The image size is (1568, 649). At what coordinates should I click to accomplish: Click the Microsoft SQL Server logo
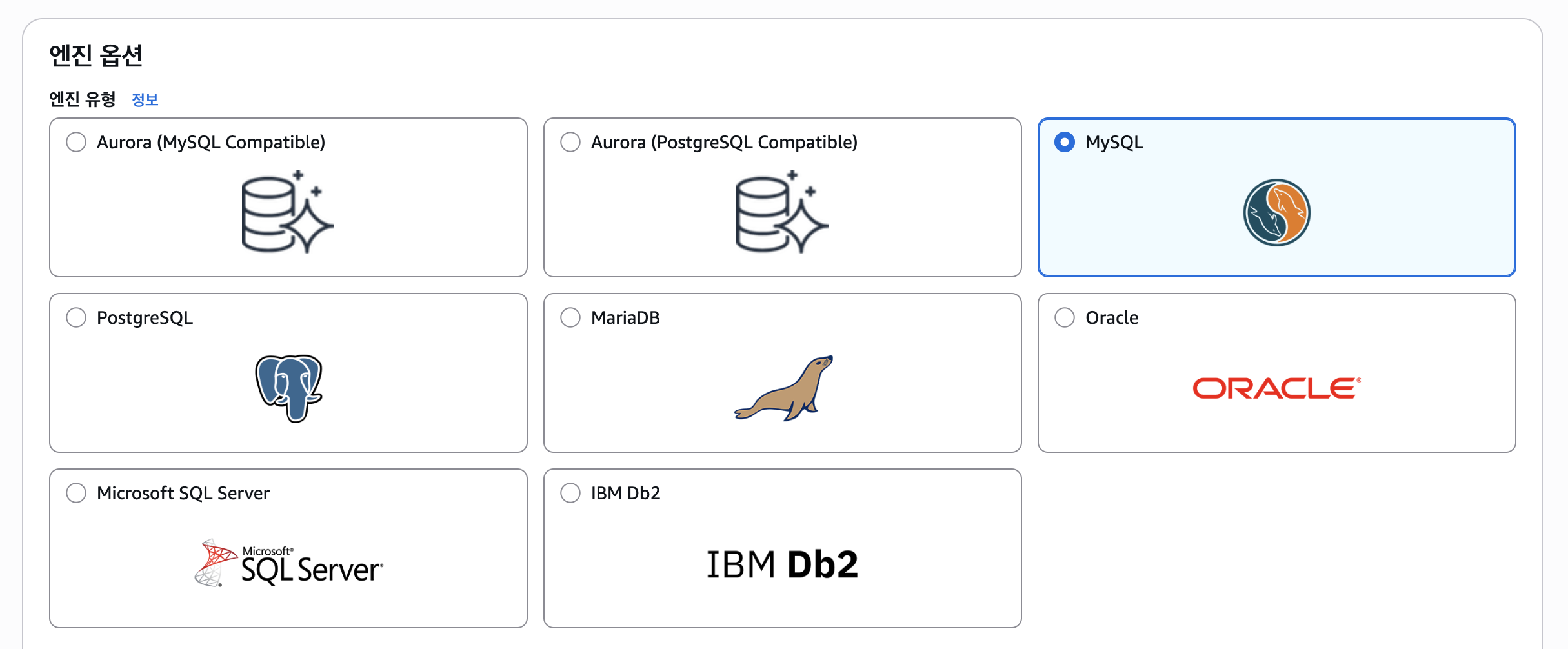[288, 563]
